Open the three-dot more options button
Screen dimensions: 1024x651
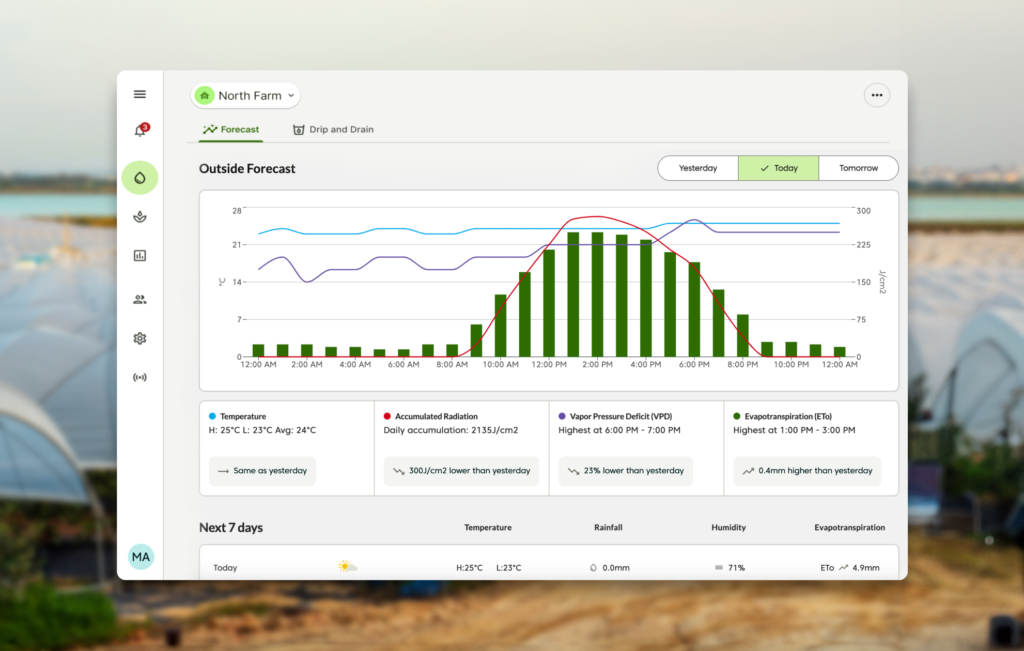click(x=877, y=96)
